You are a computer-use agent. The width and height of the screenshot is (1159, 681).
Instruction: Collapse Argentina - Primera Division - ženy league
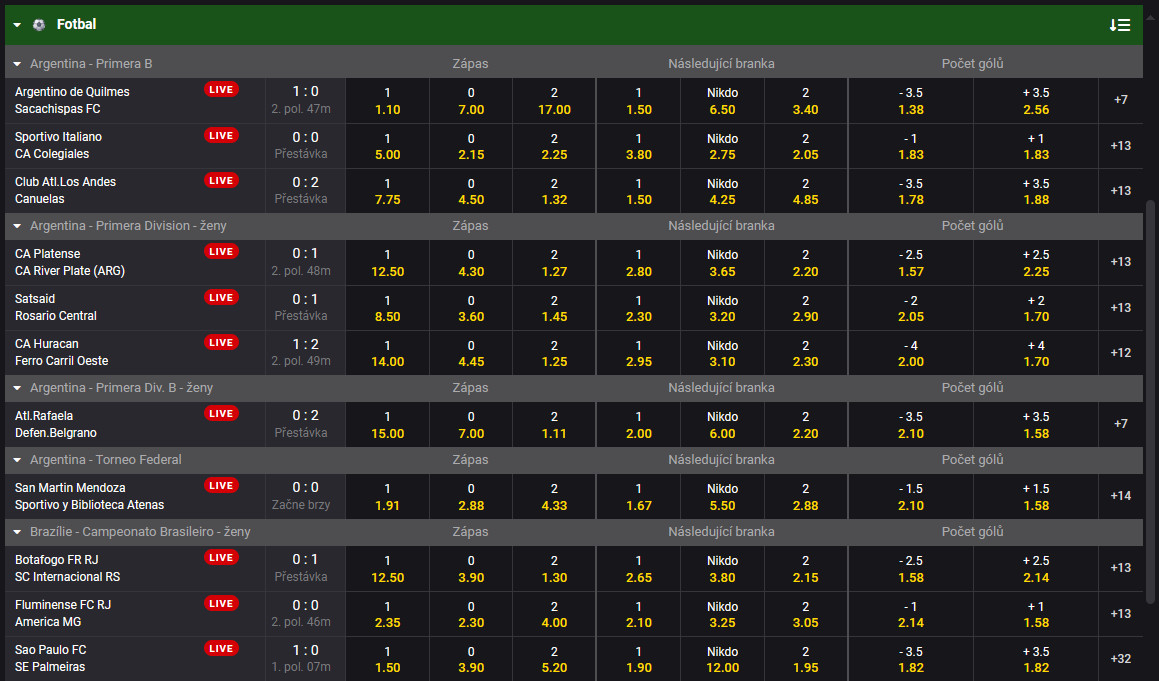pyautogui.click(x=17, y=226)
